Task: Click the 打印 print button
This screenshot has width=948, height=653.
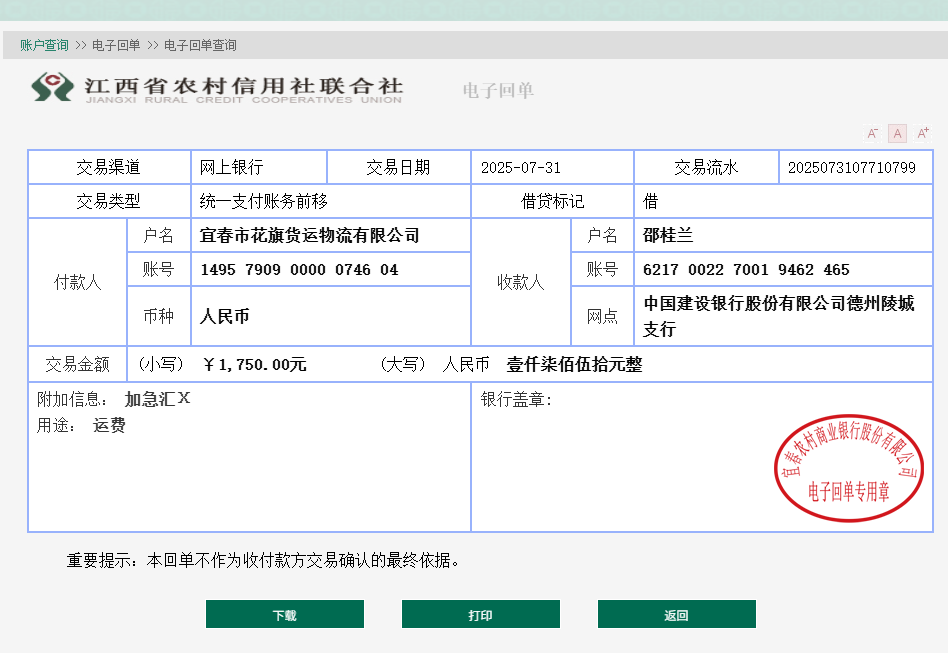Action: (481, 614)
